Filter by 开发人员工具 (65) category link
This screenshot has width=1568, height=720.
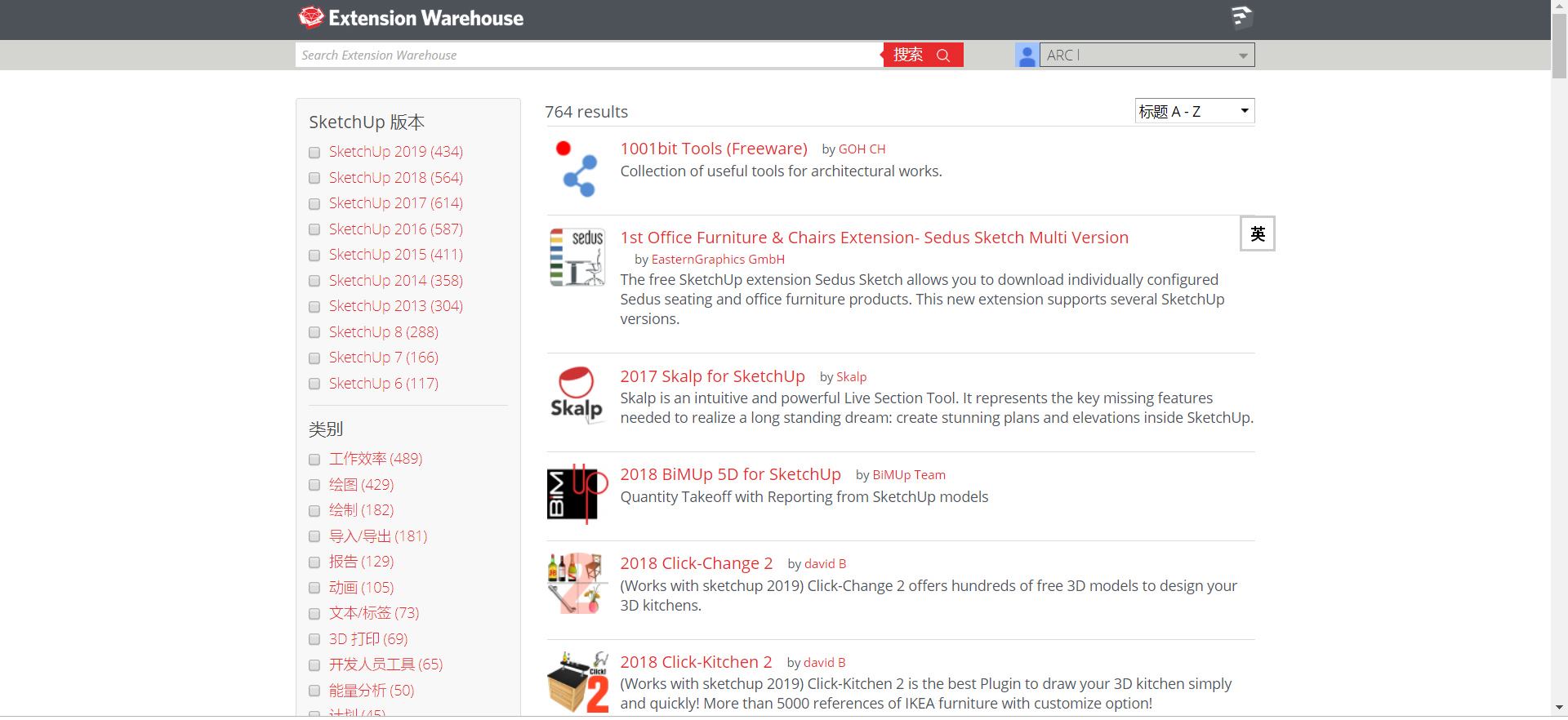click(385, 664)
